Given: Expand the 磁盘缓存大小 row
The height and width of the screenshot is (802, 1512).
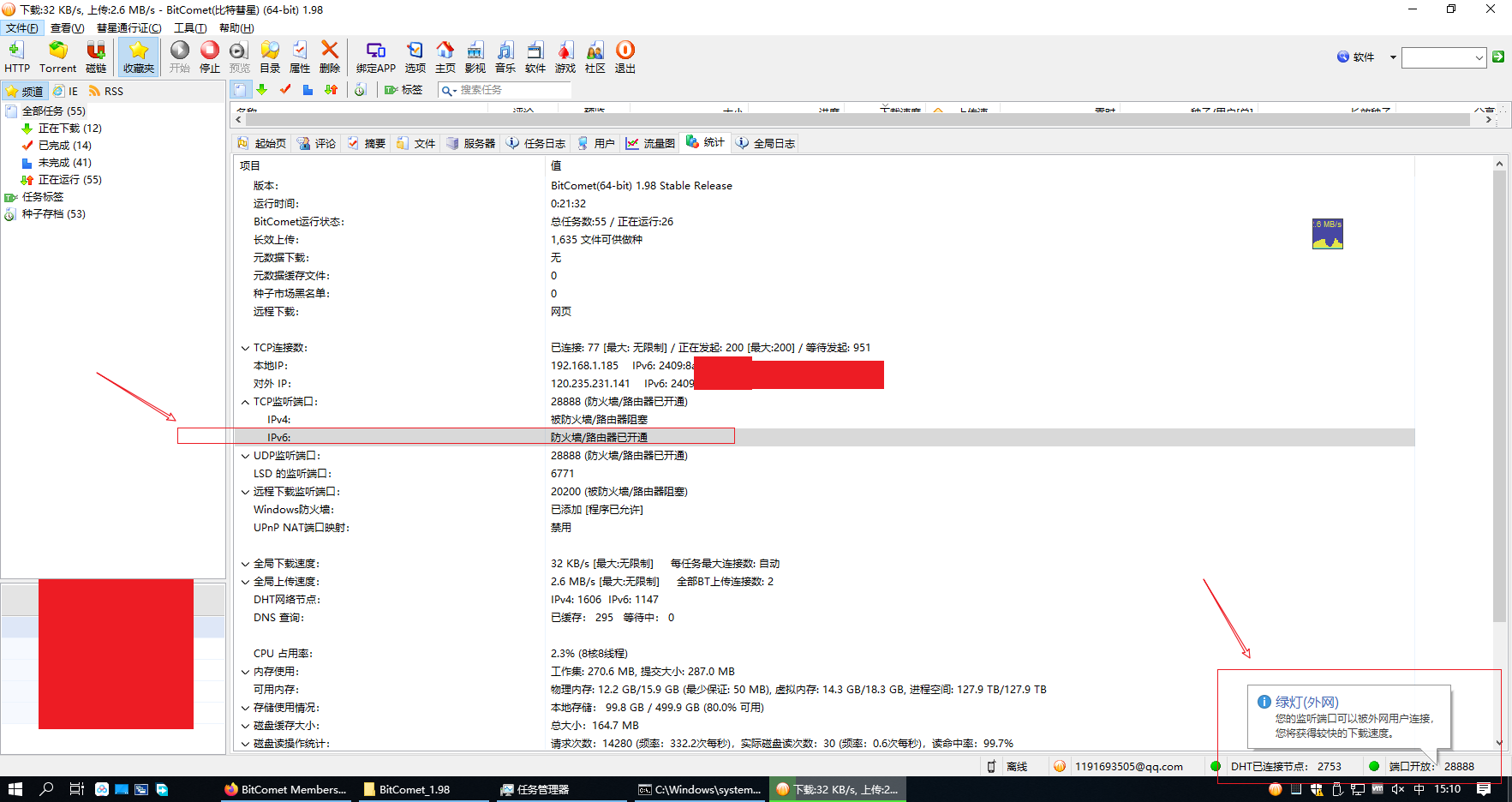Looking at the screenshot, I should 245,726.
